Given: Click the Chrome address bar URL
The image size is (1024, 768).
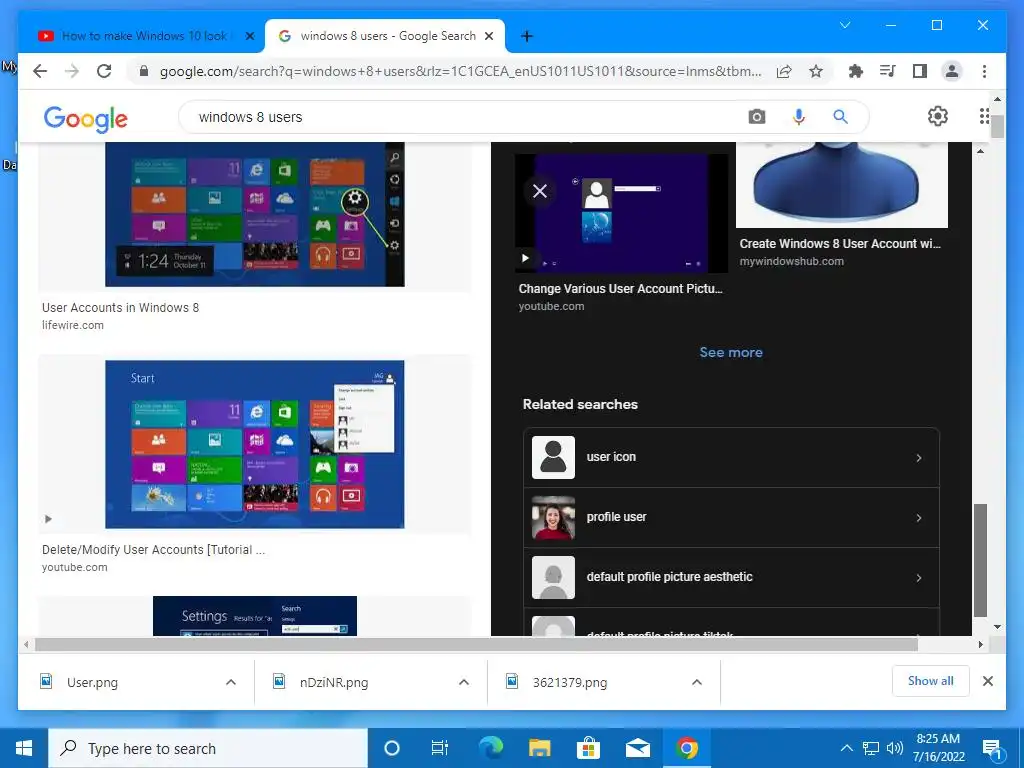Looking at the screenshot, I should click(x=460, y=72).
